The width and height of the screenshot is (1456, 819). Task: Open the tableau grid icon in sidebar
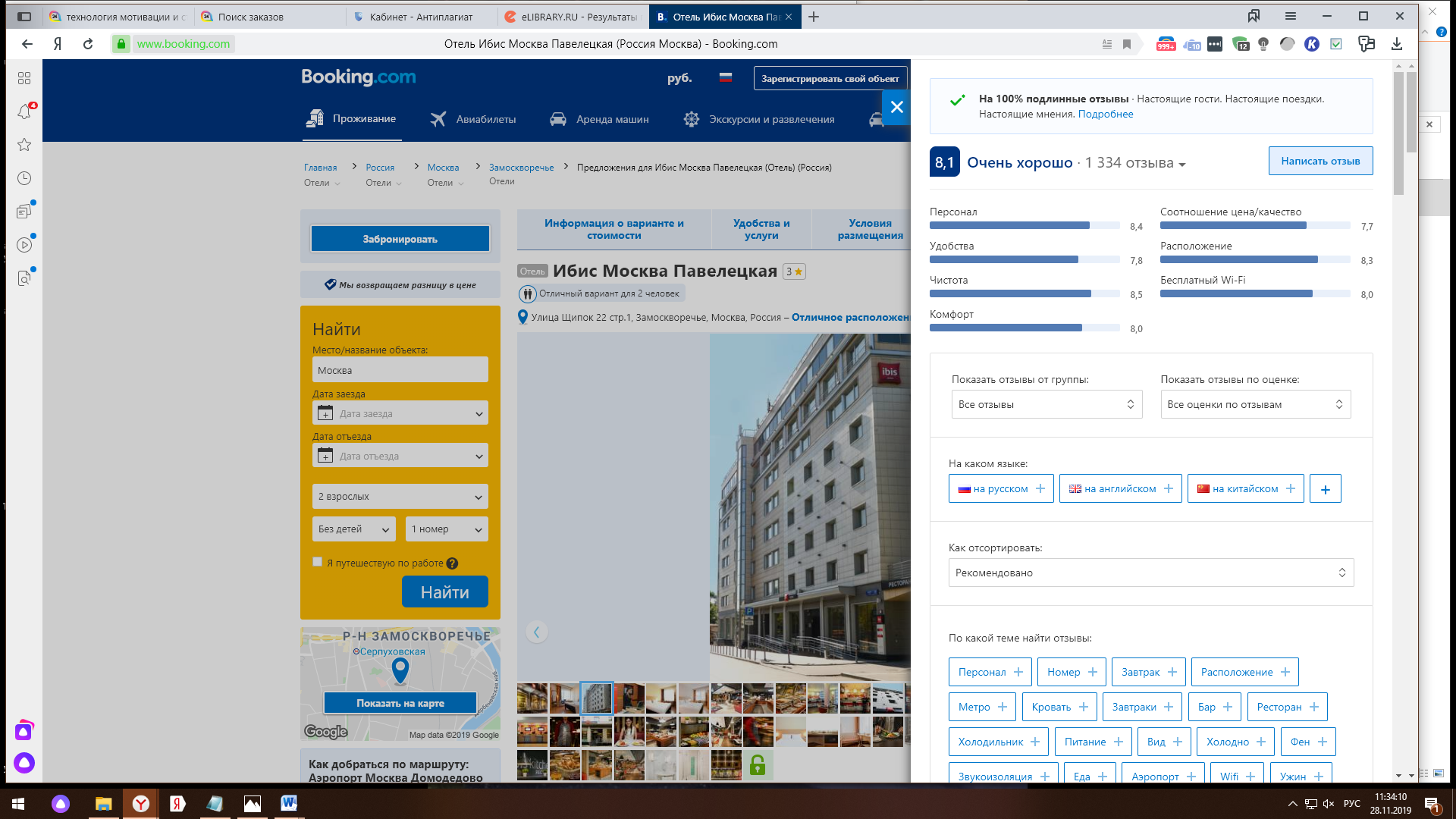pos(24,78)
